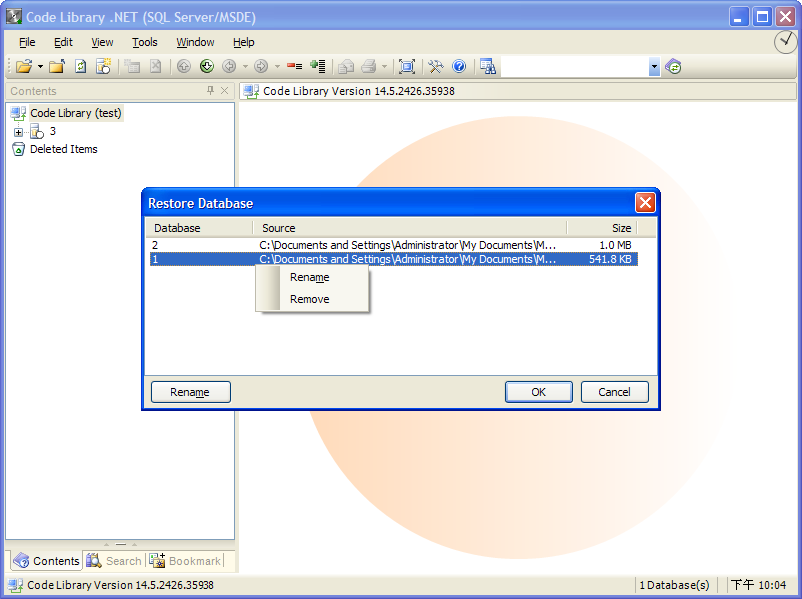The width and height of the screenshot is (802, 599).
Task: Open the back history dropdown arrow
Action: coord(245,66)
